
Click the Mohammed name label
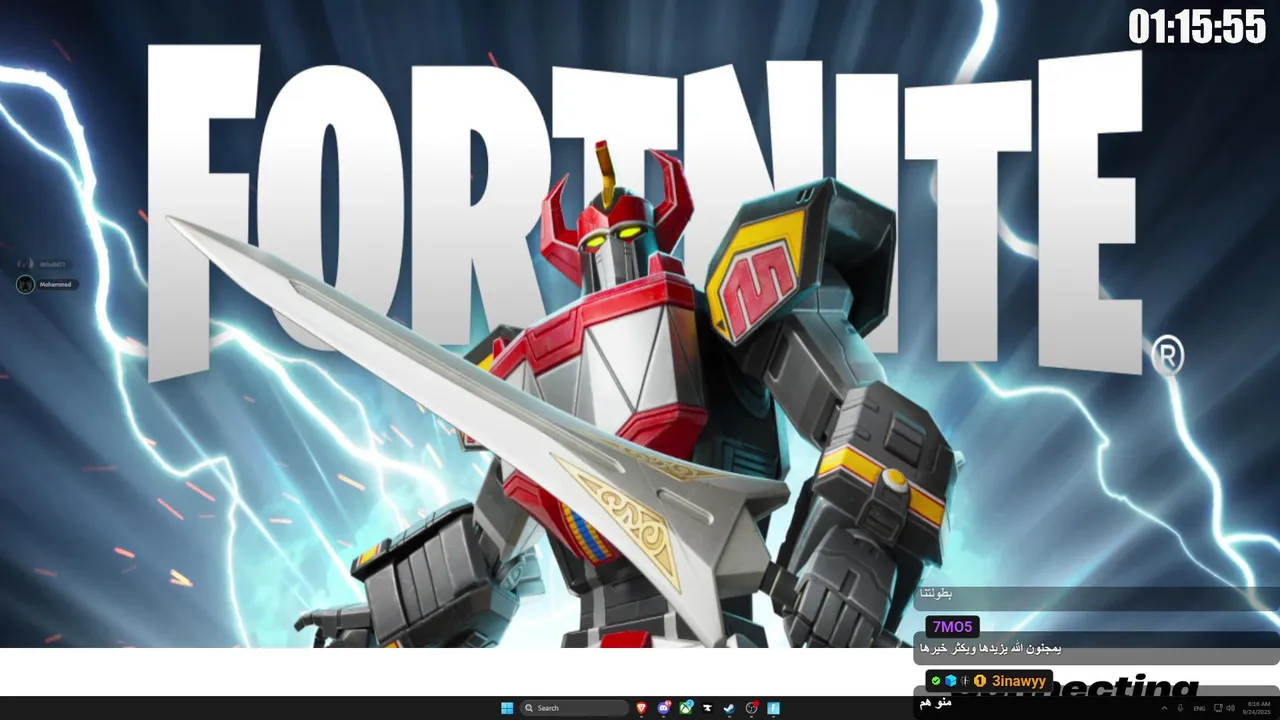(54, 285)
